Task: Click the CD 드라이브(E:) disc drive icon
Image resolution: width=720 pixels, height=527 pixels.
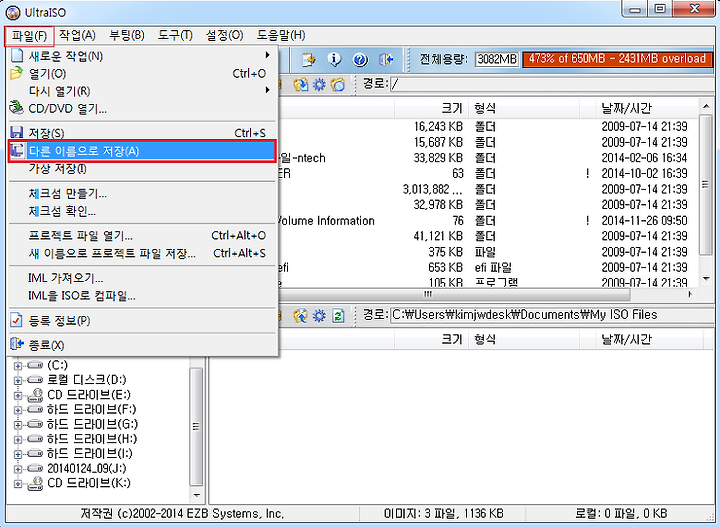Action: [x=35, y=394]
